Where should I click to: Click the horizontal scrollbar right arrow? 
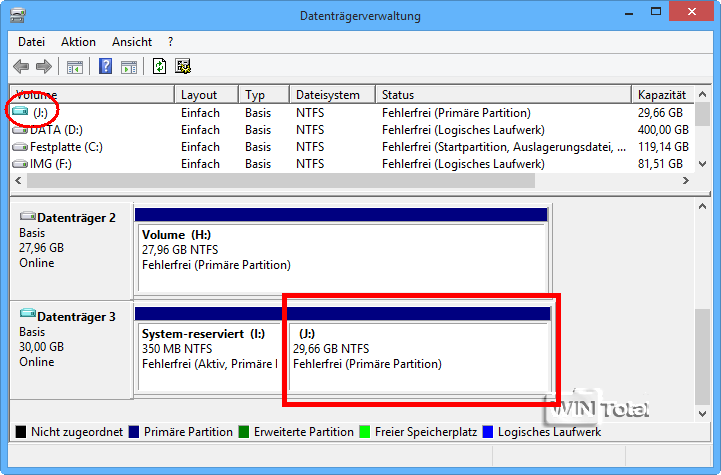click(686, 181)
